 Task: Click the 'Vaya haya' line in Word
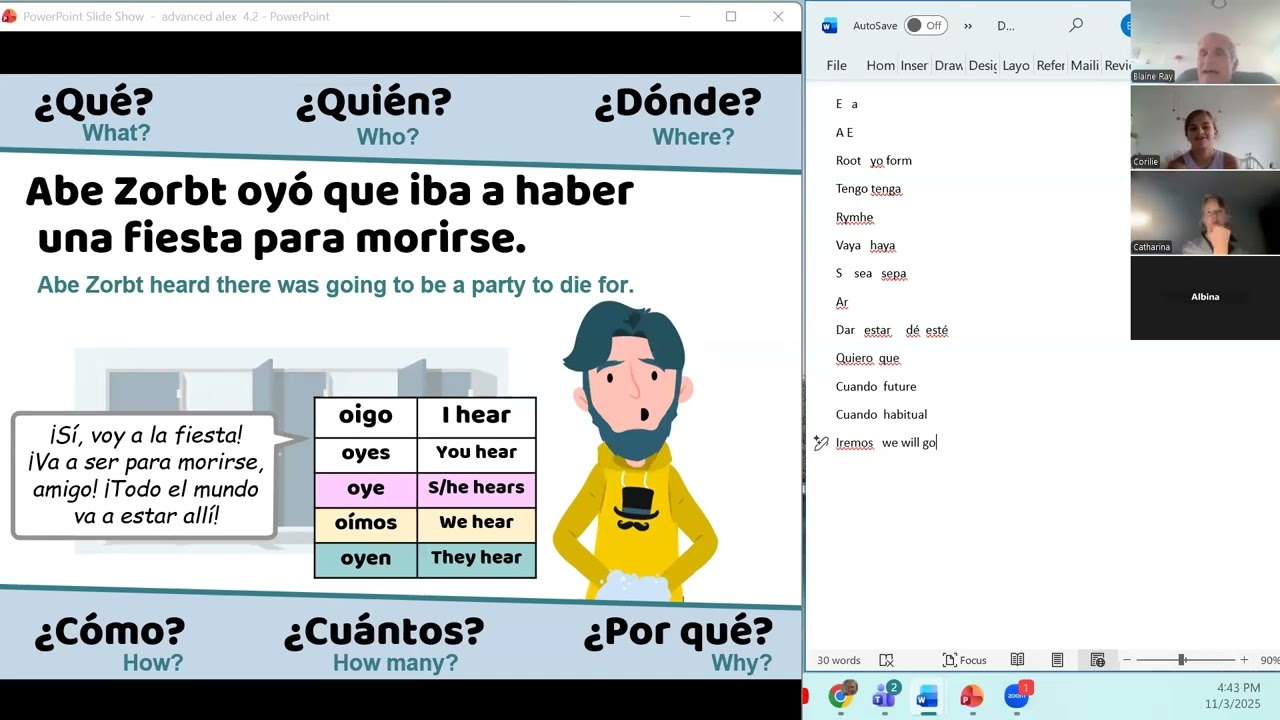click(865, 245)
